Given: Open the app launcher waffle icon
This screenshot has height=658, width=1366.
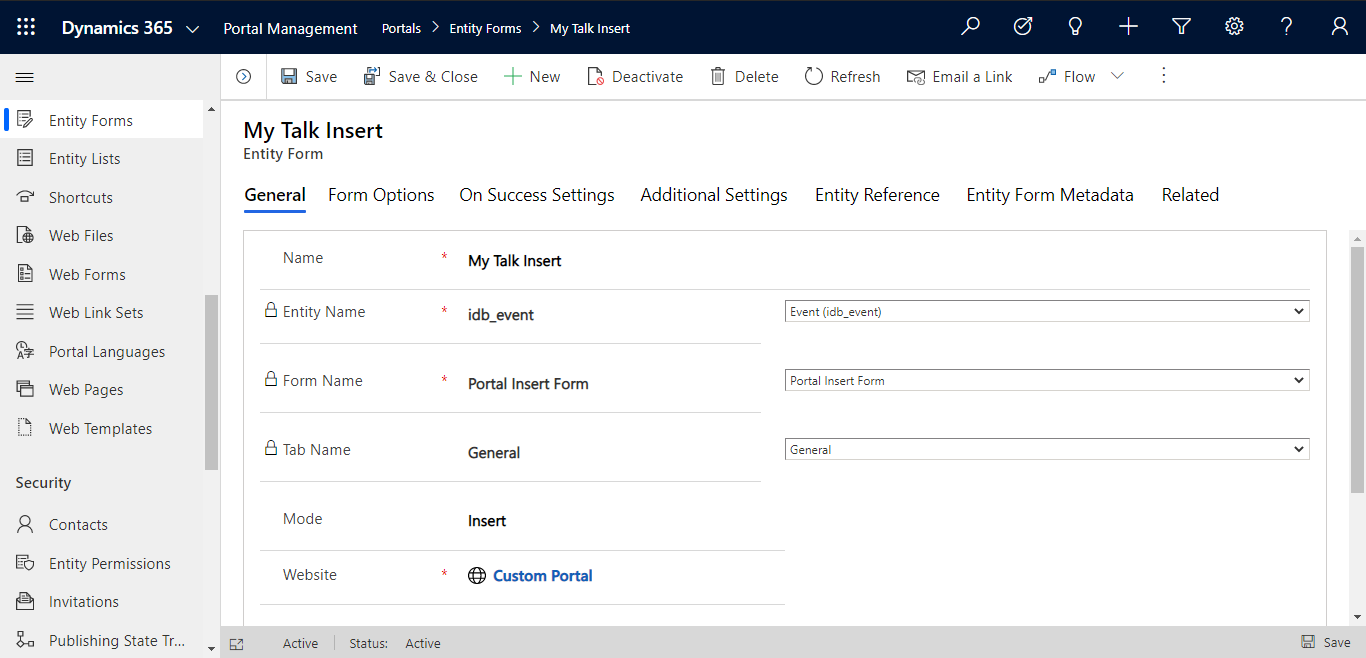Looking at the screenshot, I should point(26,27).
